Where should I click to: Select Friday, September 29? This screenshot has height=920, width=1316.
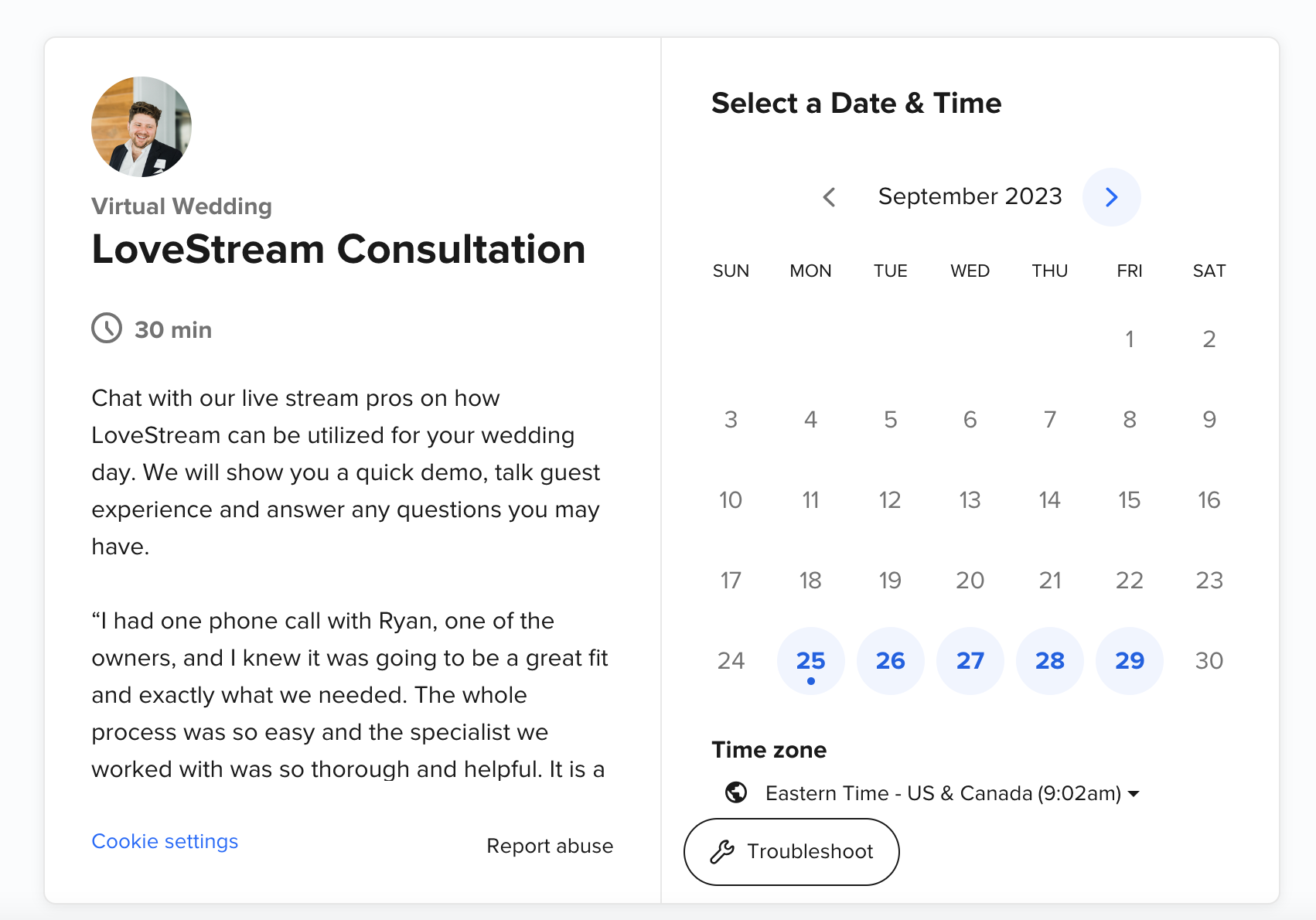1129,660
